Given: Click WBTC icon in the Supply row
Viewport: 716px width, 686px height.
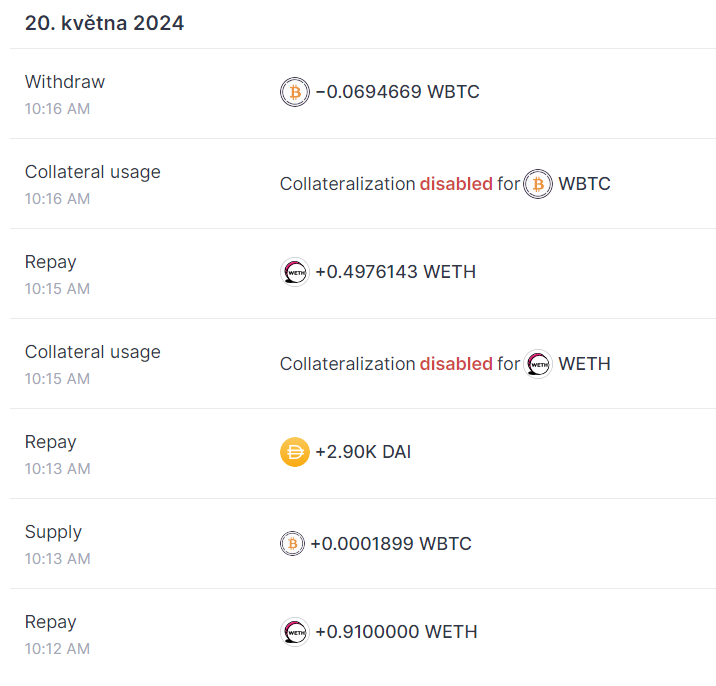Looking at the screenshot, I should click(x=292, y=544).
